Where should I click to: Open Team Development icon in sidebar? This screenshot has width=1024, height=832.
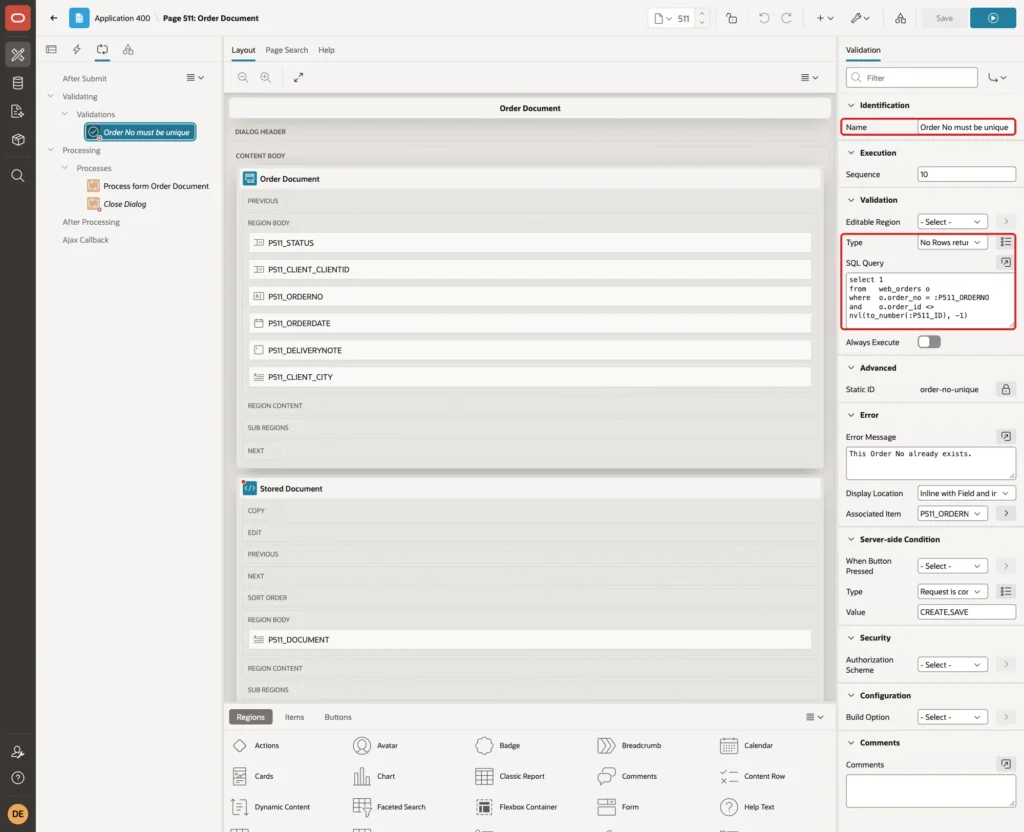(18, 112)
